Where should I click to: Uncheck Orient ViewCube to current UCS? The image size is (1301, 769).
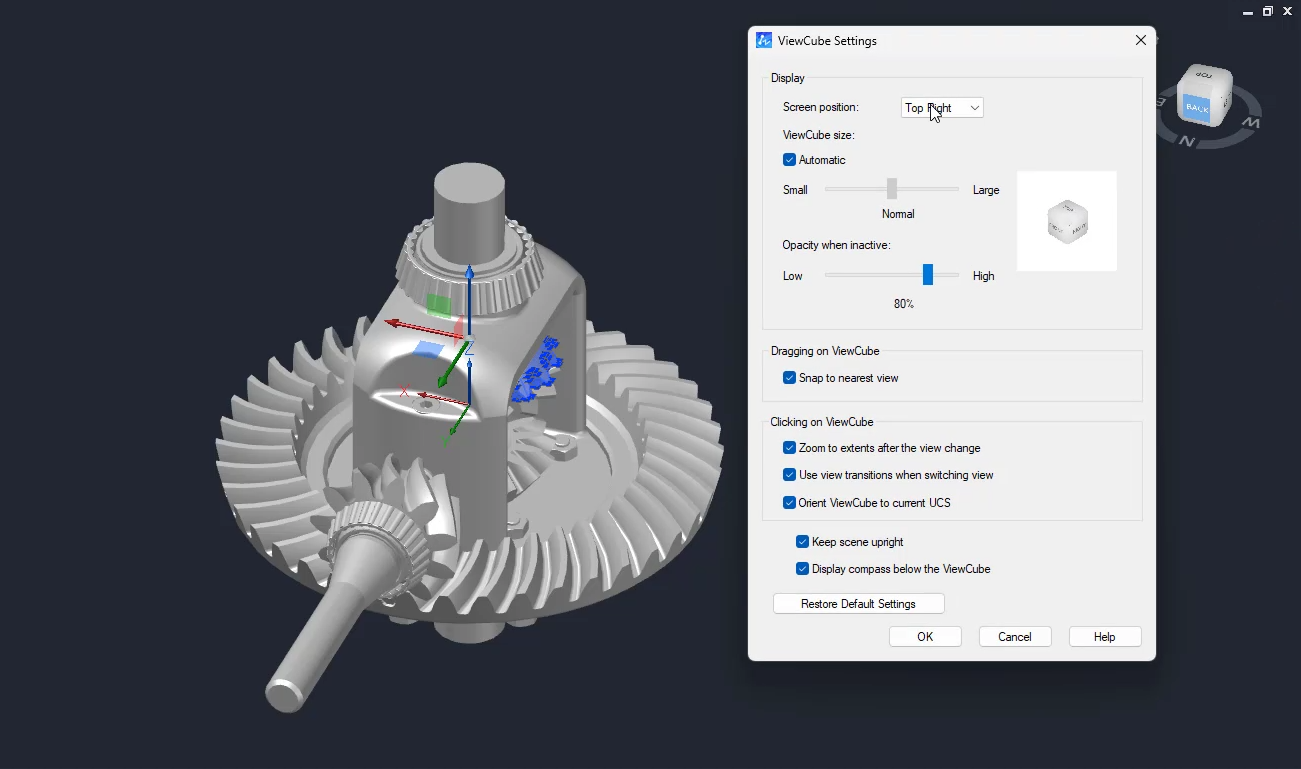click(790, 503)
